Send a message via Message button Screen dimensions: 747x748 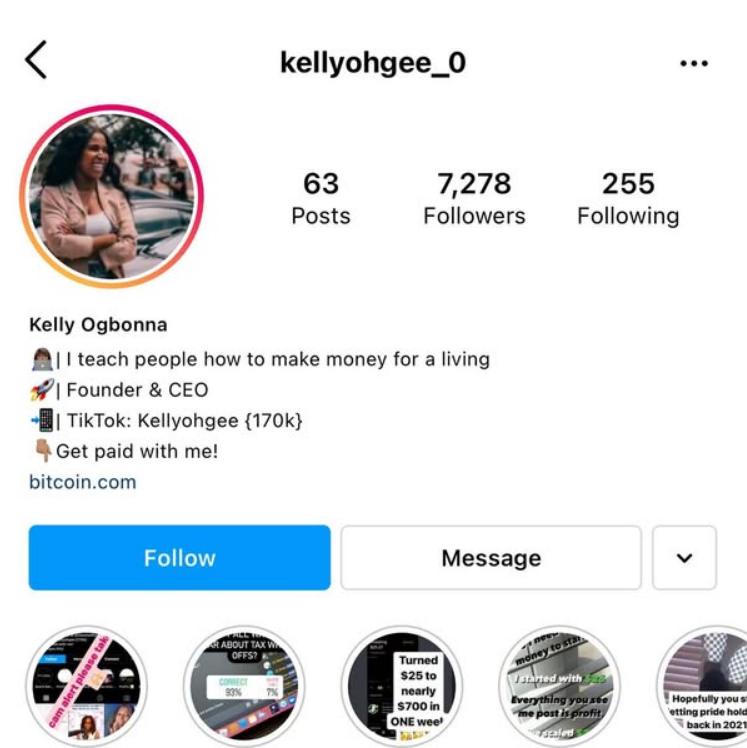[x=491, y=558]
